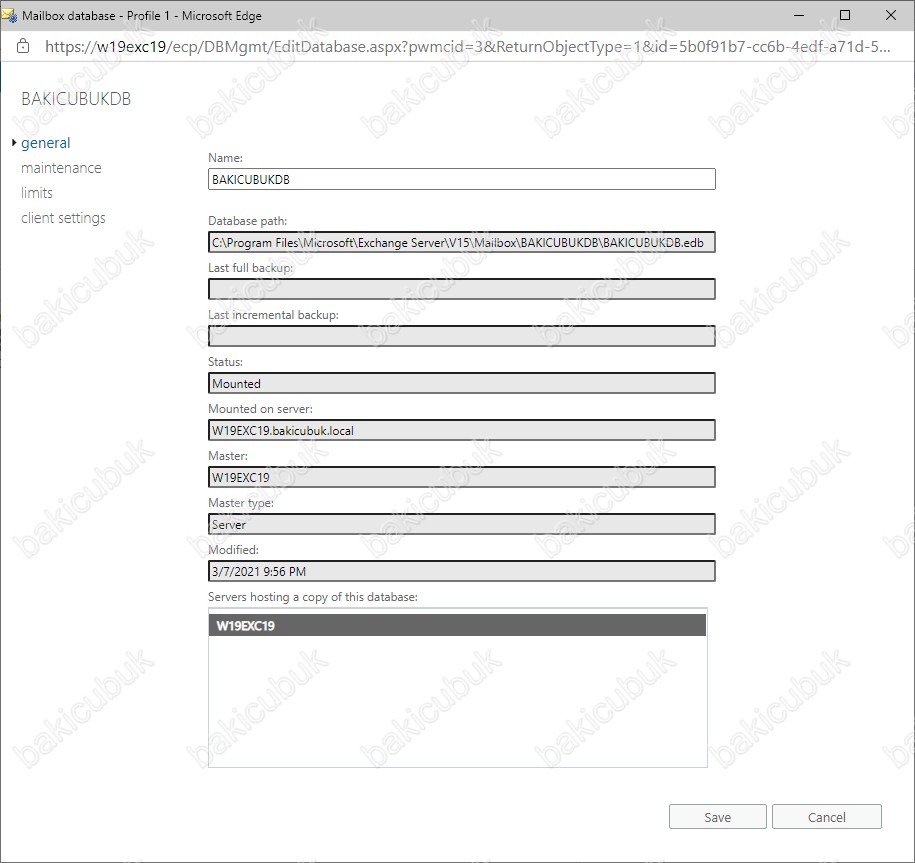Select W19EXC19 in servers hosting list
Screen dimensions: 915x863
pos(458,626)
